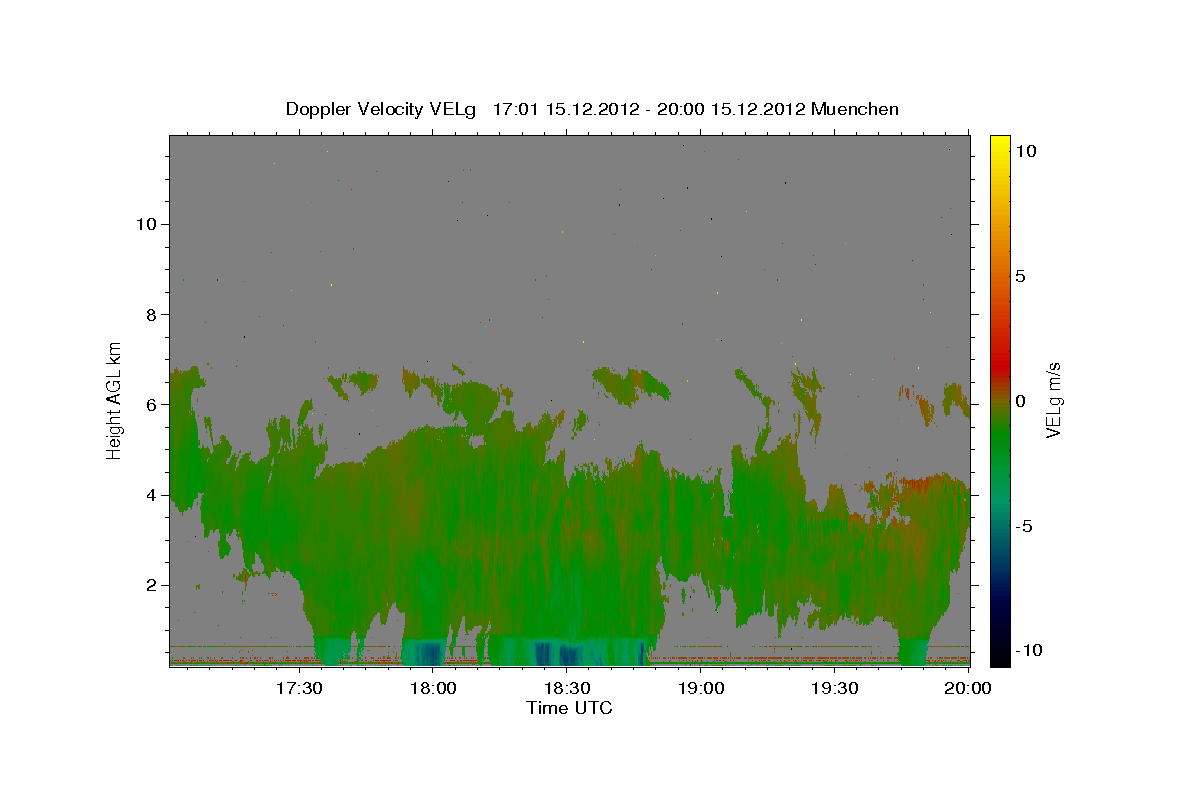Viewport: 1200px width, 800px height.
Task: Click the colorbar label '-5'
Action: tap(1023, 526)
